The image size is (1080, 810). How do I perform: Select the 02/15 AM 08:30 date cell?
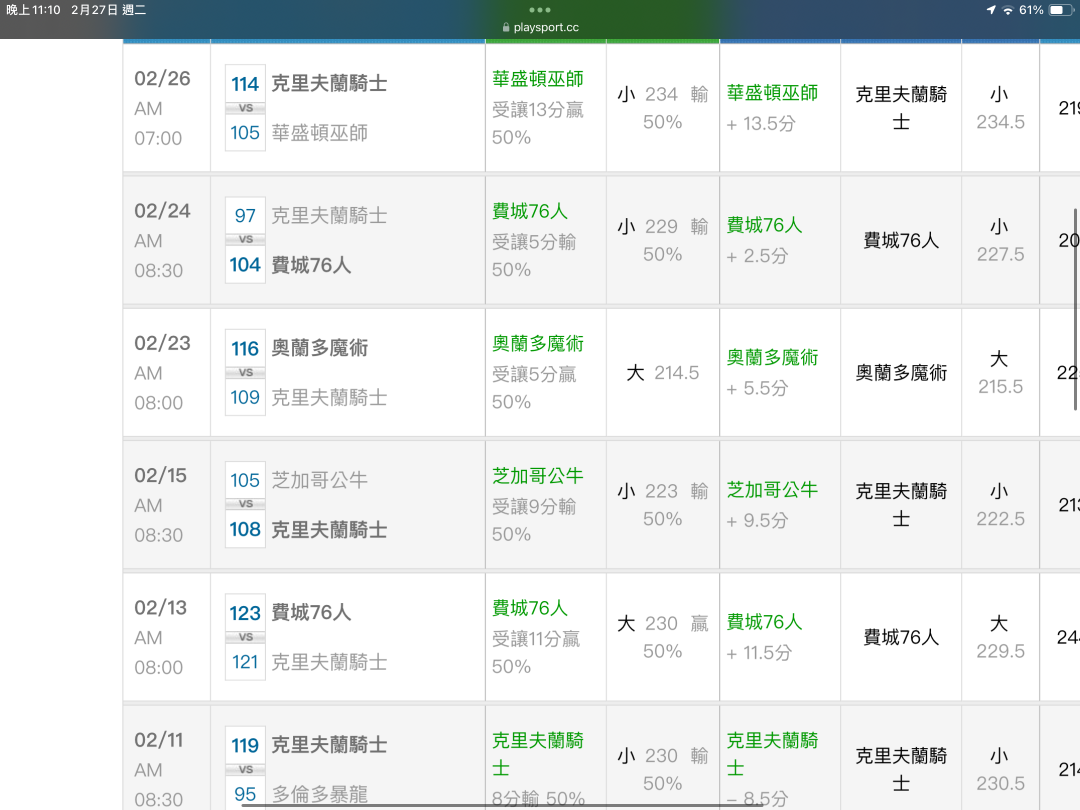pyautogui.click(x=167, y=505)
